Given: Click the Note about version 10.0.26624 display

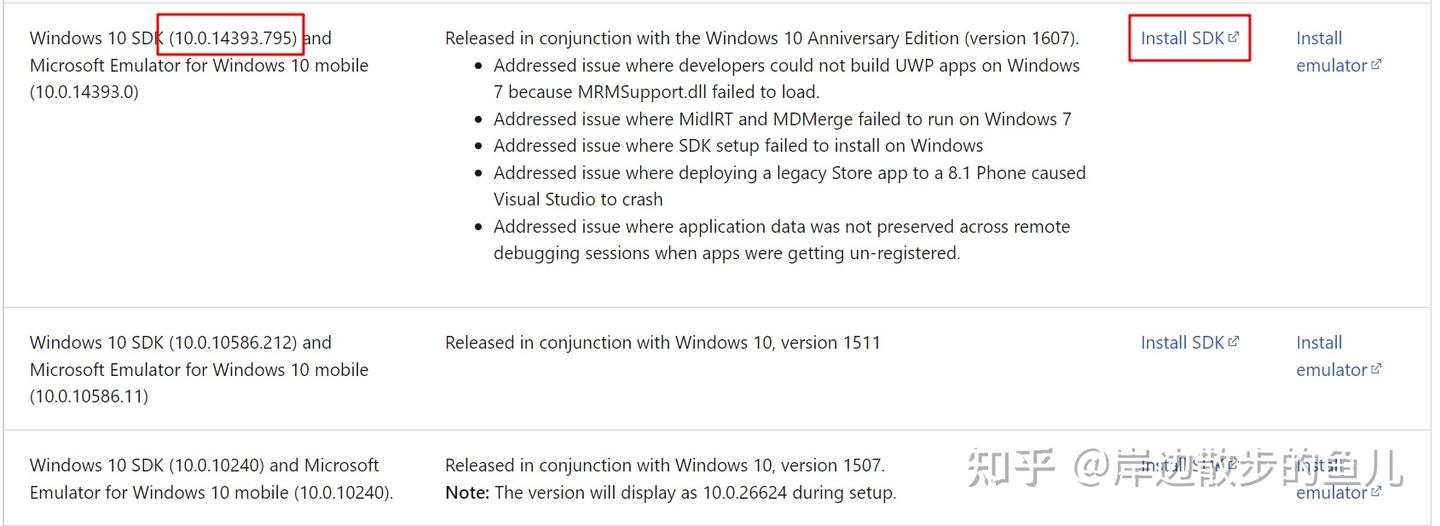Looking at the screenshot, I should pos(670,492).
